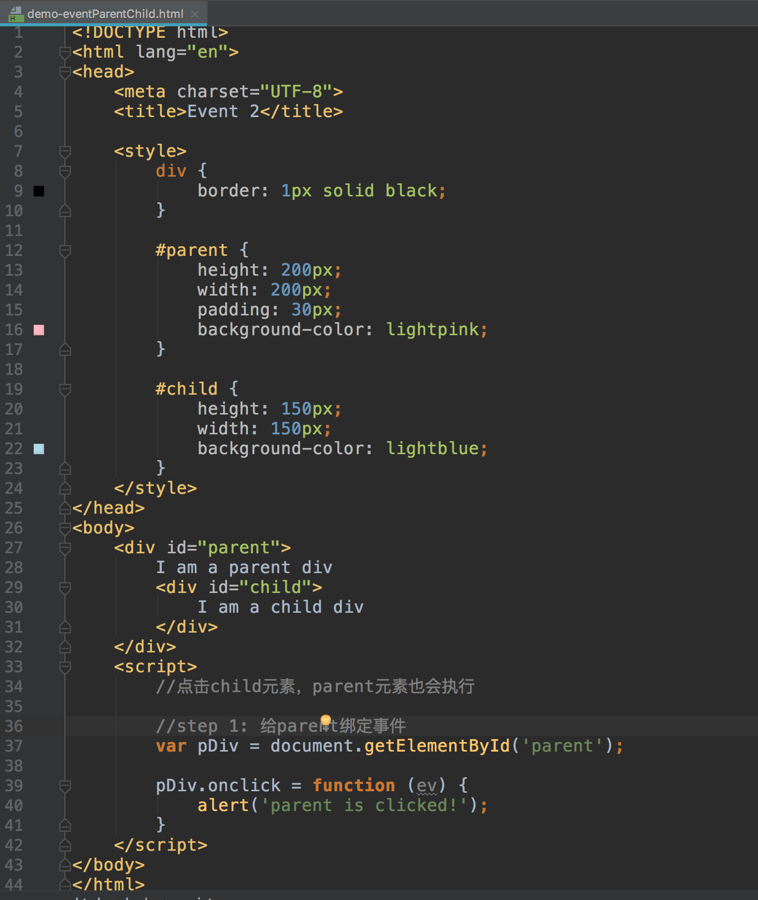This screenshot has height=900, width=758.
Task: Click the '#child' selector
Action: pos(186,389)
